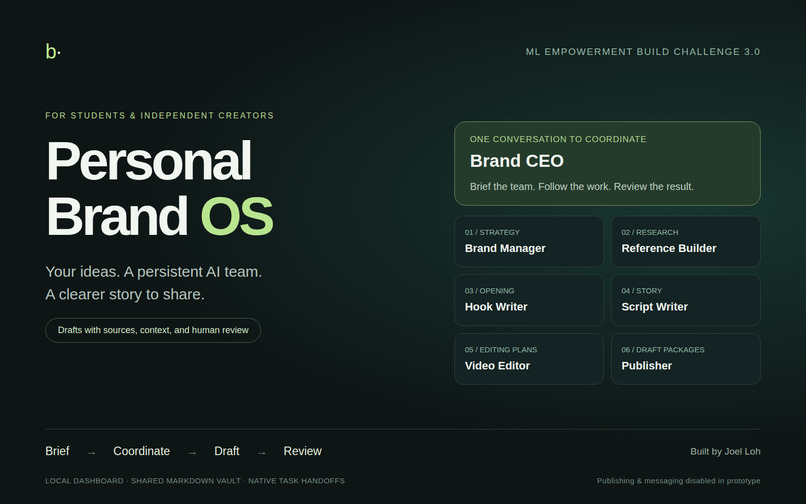
Task: Click 'SHARED MARKDOWN VAULT' footer text
Action: click(x=186, y=481)
